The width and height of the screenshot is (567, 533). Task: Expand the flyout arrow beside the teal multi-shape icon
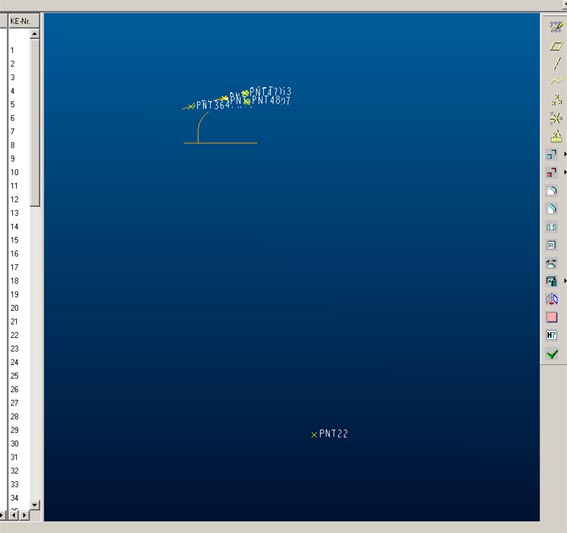click(565, 281)
